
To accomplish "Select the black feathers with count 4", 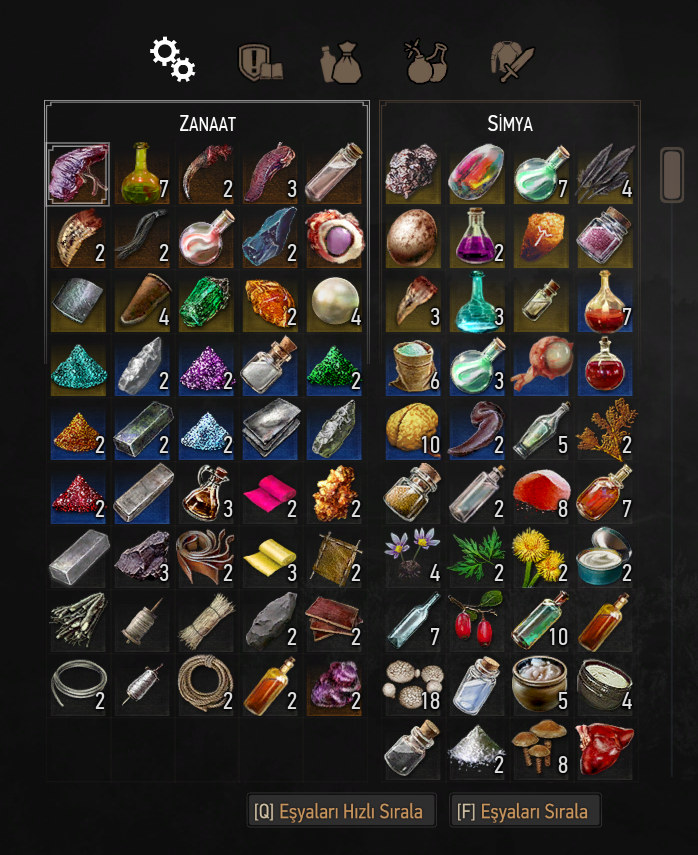I will coord(605,174).
